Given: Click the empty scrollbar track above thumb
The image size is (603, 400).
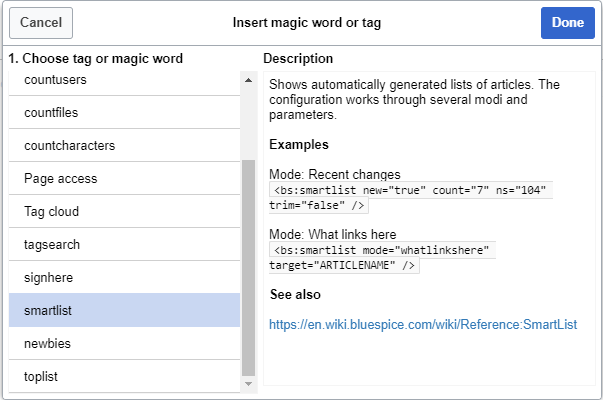Looking at the screenshot, I should coord(248,123).
